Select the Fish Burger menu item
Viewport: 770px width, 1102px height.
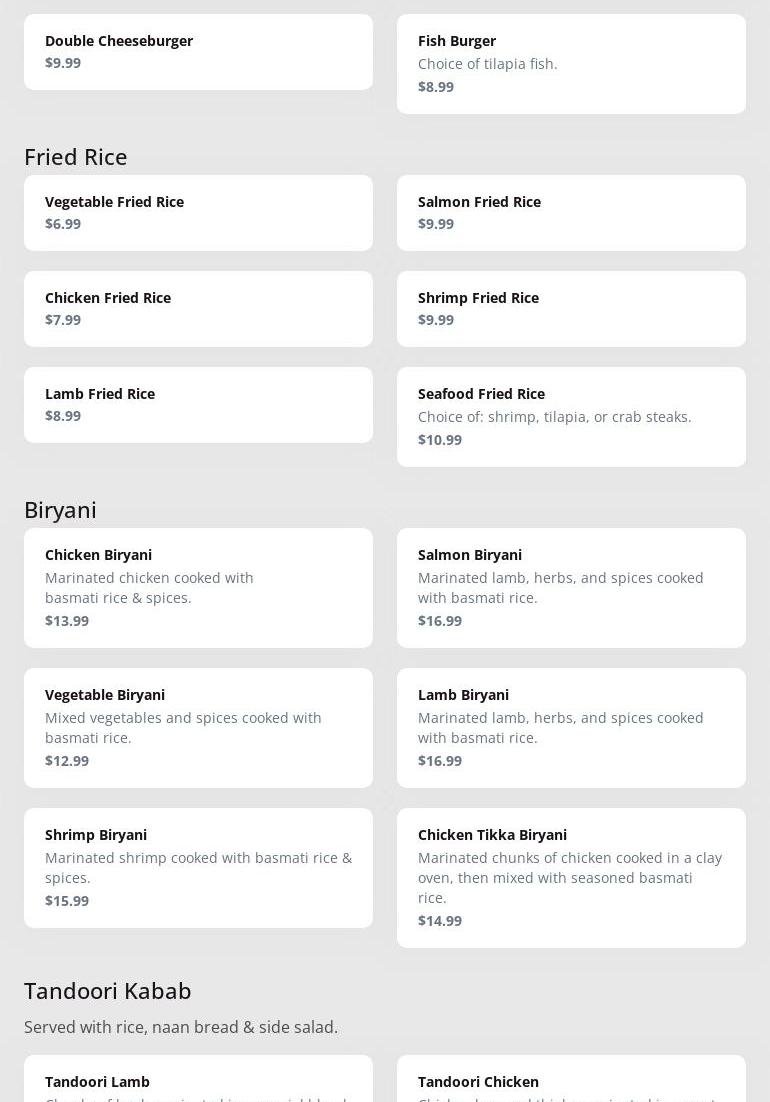tap(571, 63)
